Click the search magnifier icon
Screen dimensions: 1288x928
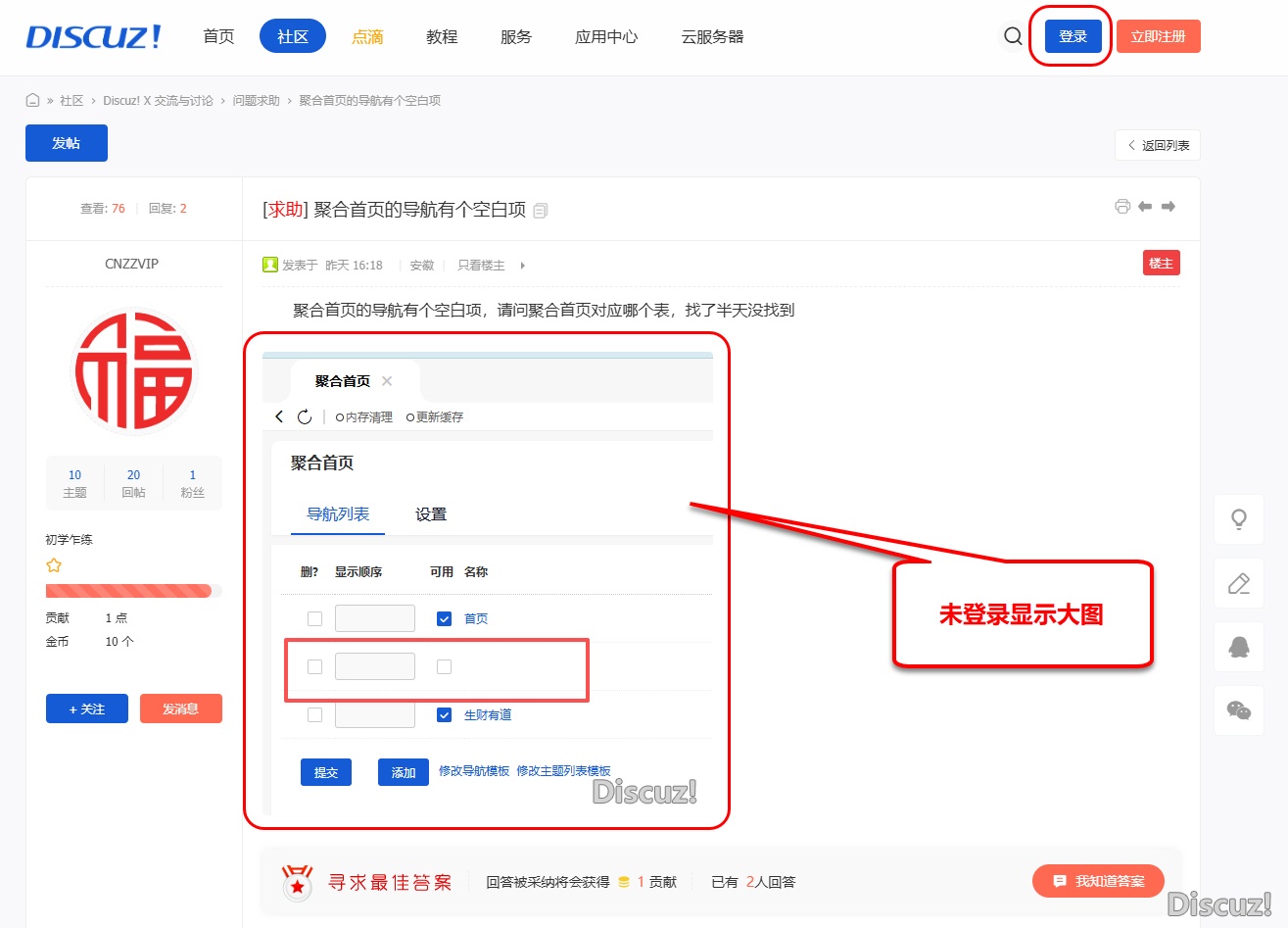pyautogui.click(x=1013, y=36)
